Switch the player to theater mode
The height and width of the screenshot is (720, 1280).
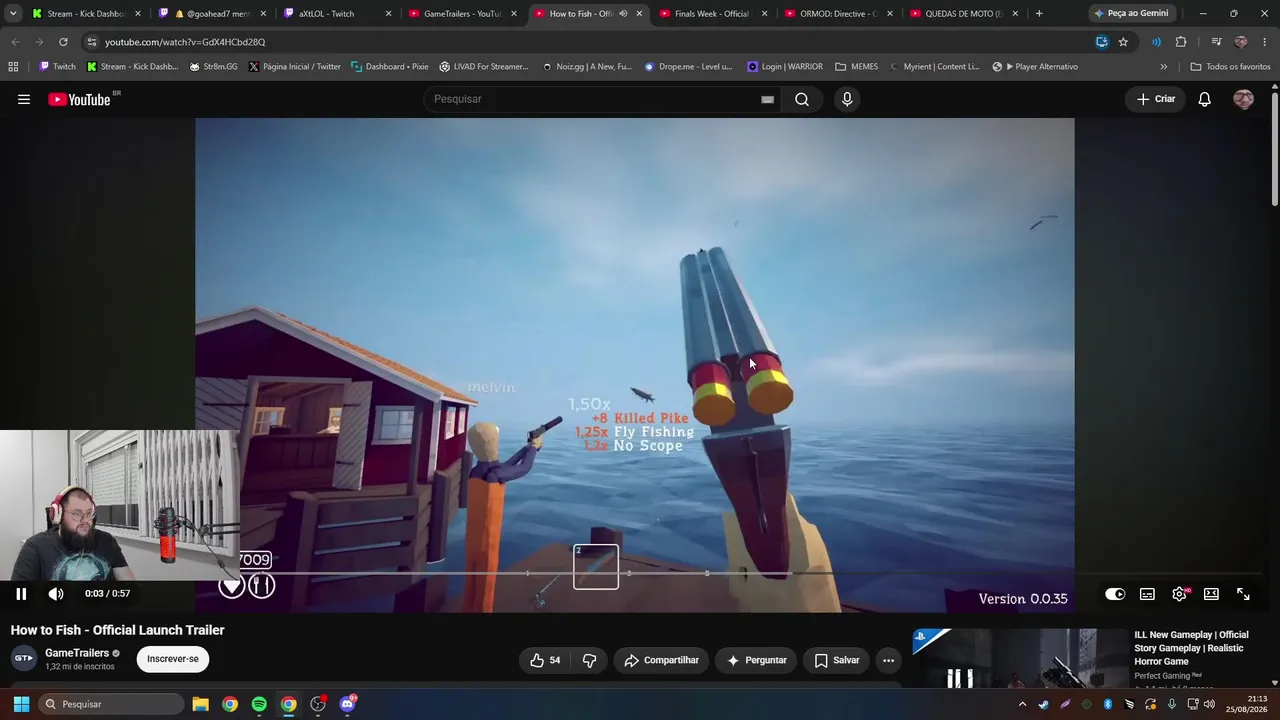click(x=1211, y=594)
